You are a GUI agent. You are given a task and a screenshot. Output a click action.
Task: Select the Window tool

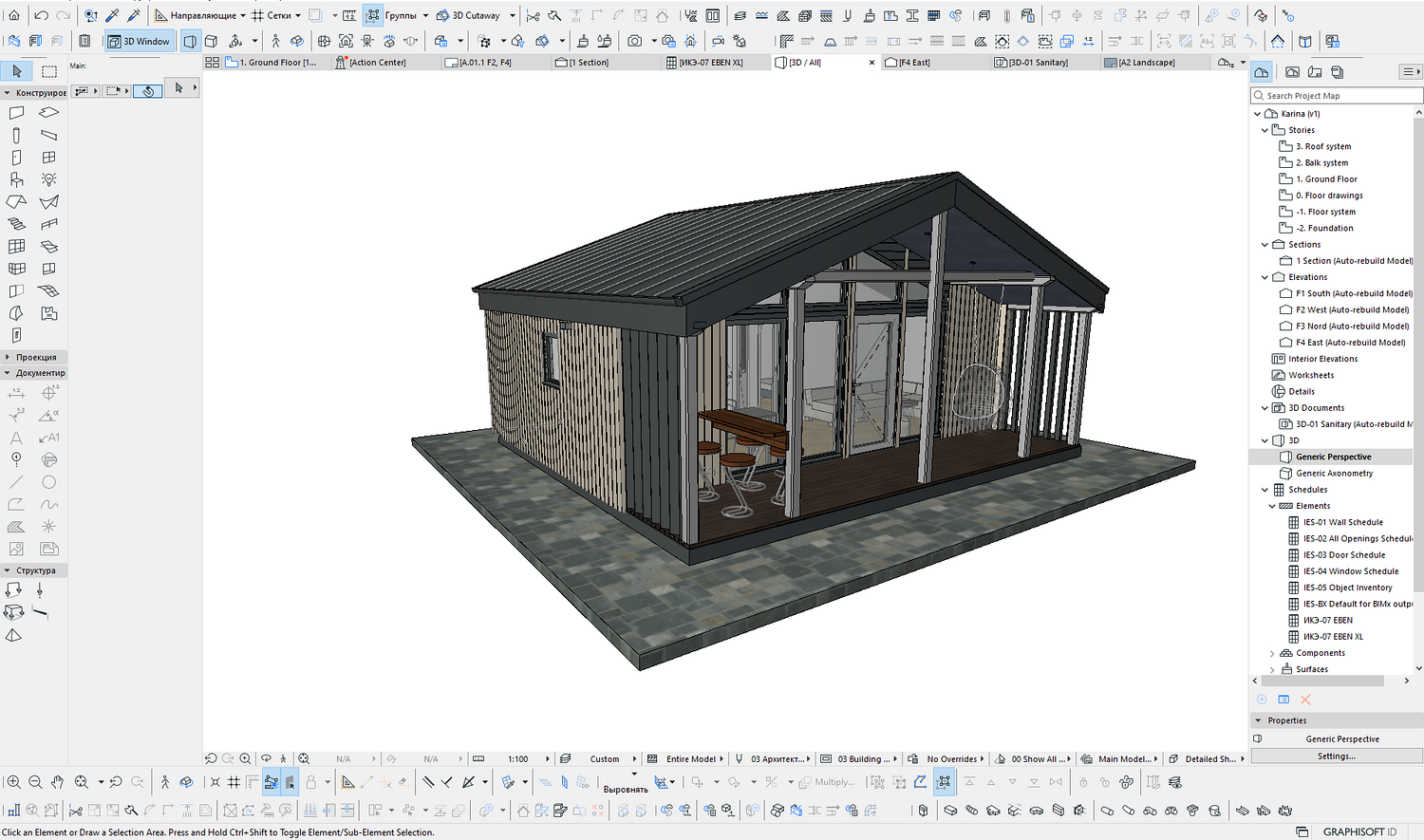[x=49, y=158]
